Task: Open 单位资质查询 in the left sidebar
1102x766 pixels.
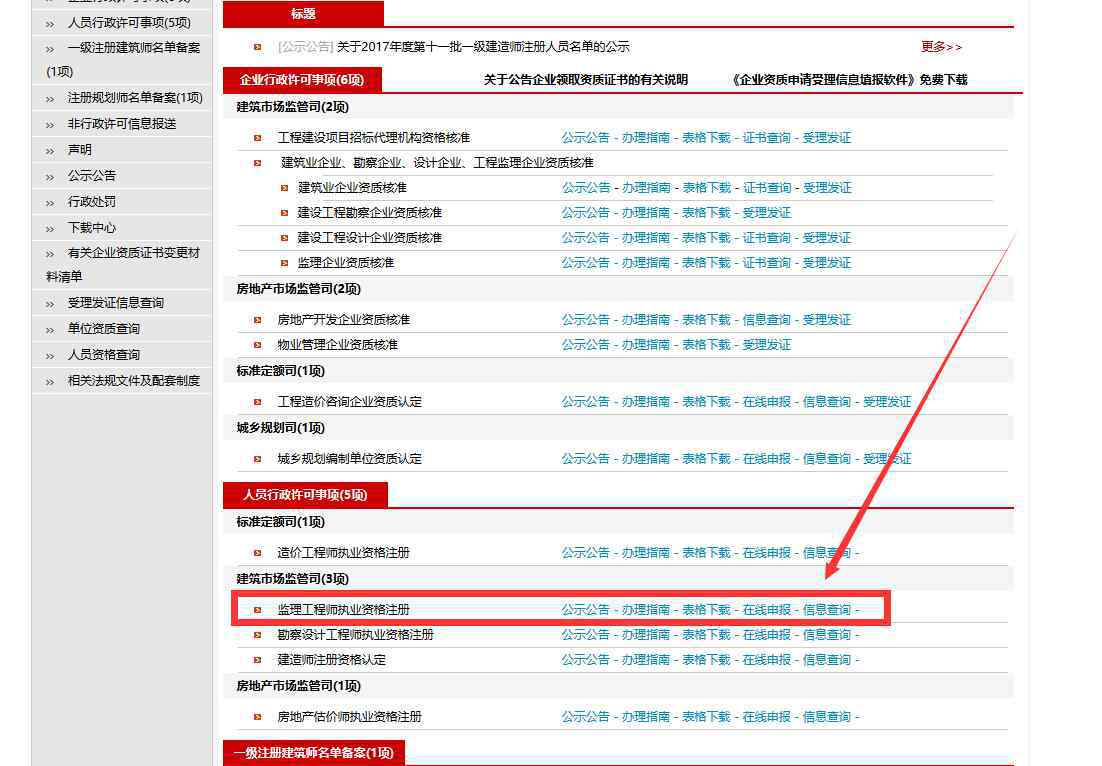Action: (x=104, y=329)
